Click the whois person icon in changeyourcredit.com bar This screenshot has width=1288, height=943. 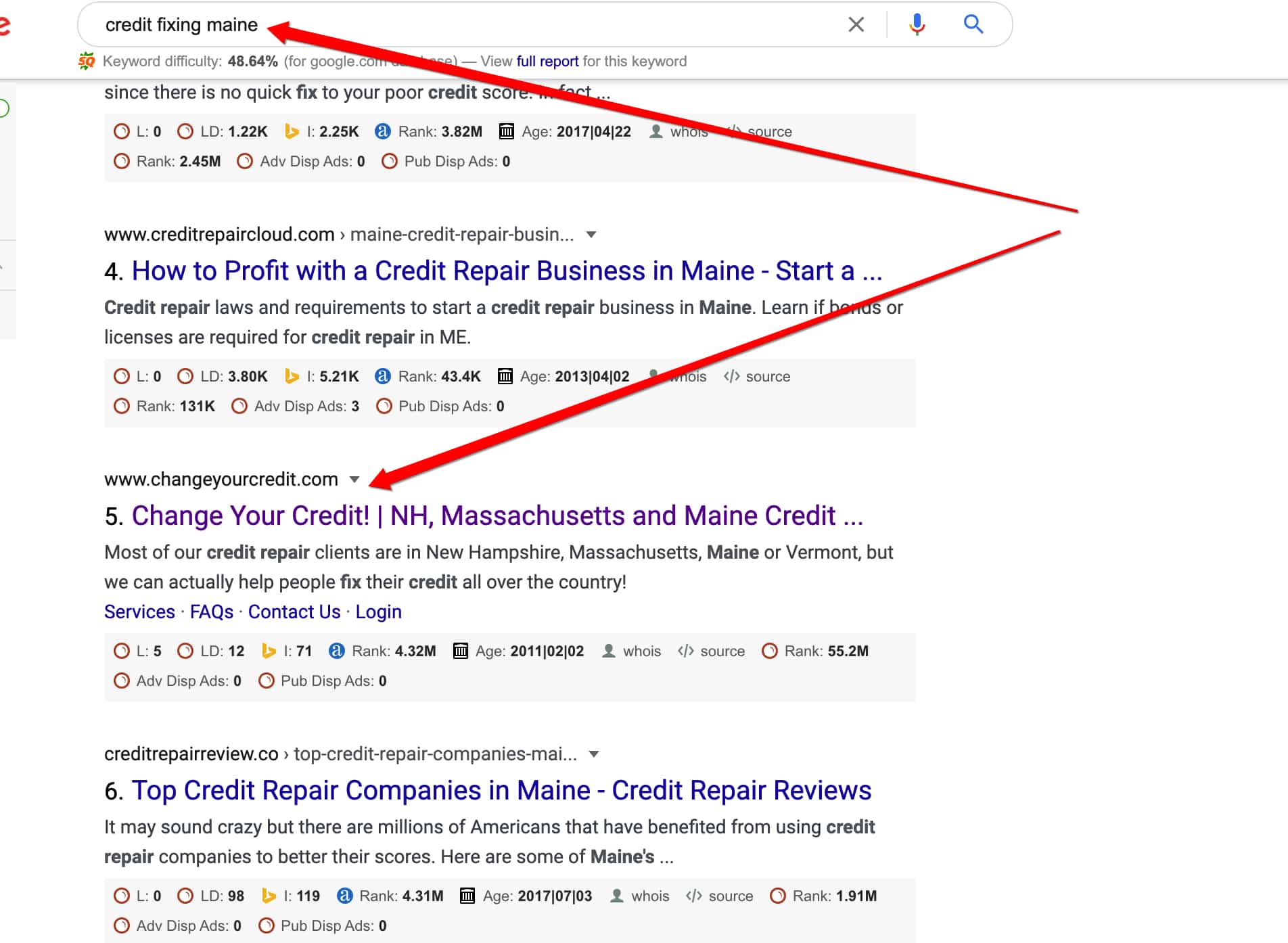(608, 651)
